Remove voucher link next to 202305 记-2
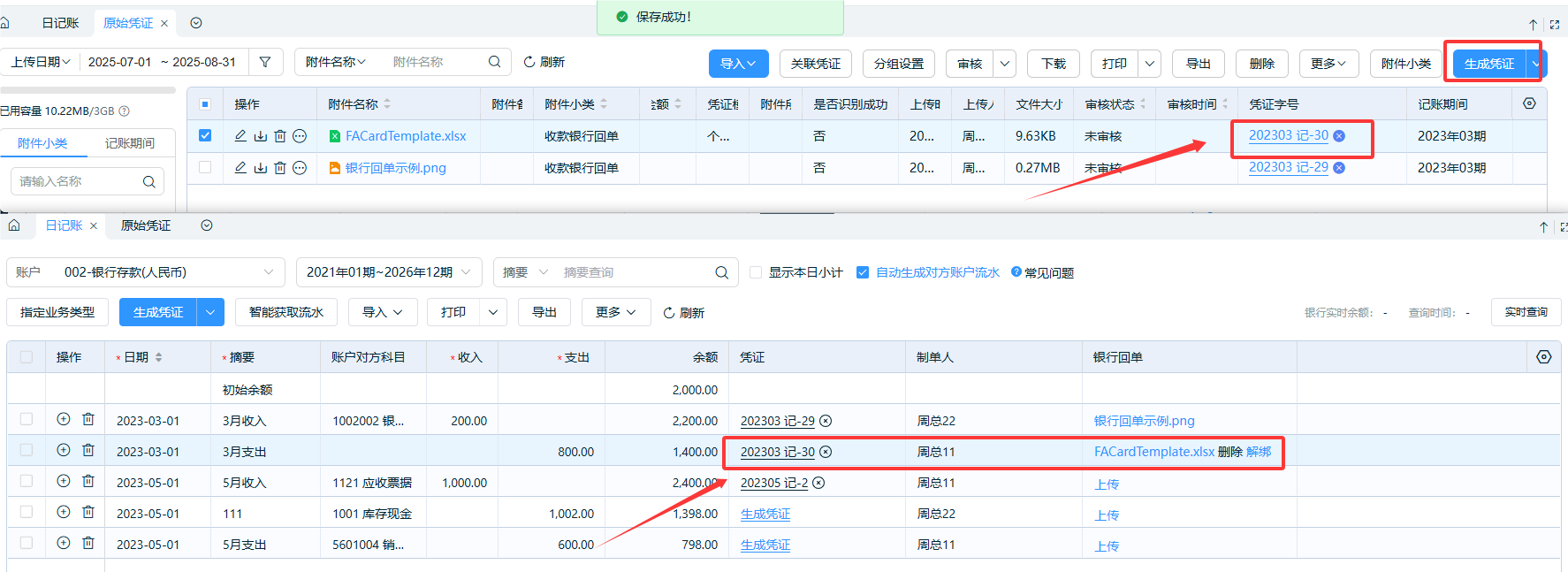 pyautogui.click(x=818, y=483)
